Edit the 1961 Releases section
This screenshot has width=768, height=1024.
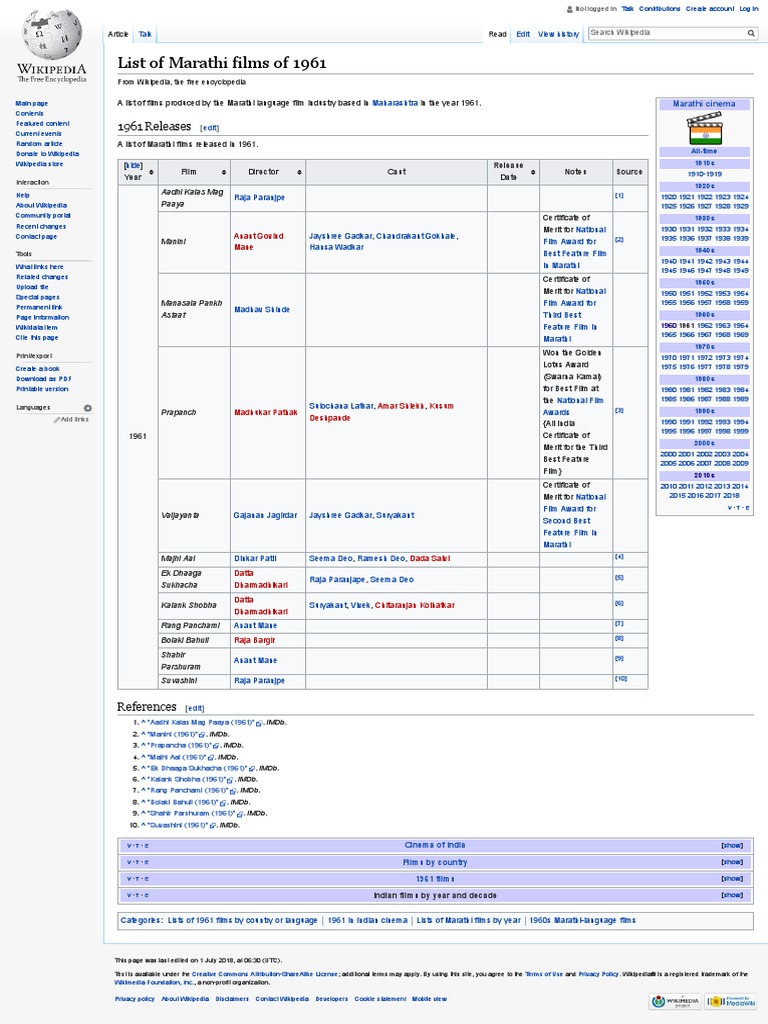(x=210, y=128)
